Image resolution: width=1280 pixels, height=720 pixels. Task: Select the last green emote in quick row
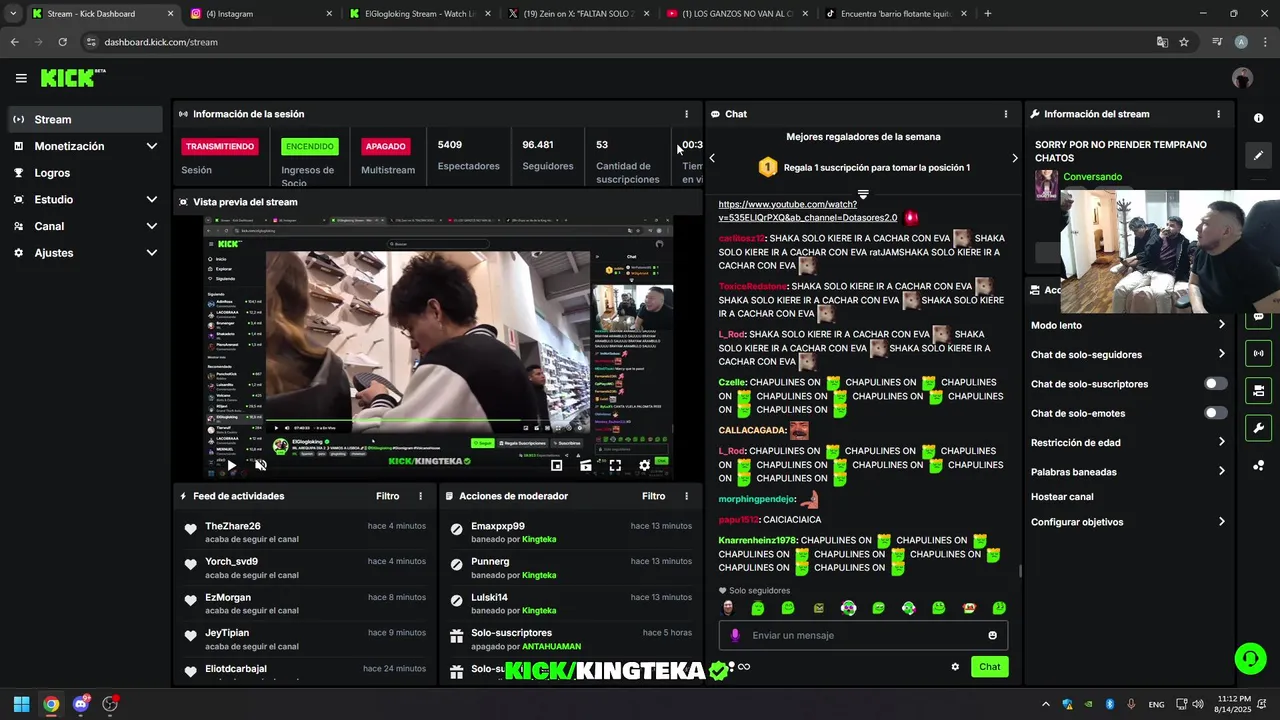[x=998, y=608]
